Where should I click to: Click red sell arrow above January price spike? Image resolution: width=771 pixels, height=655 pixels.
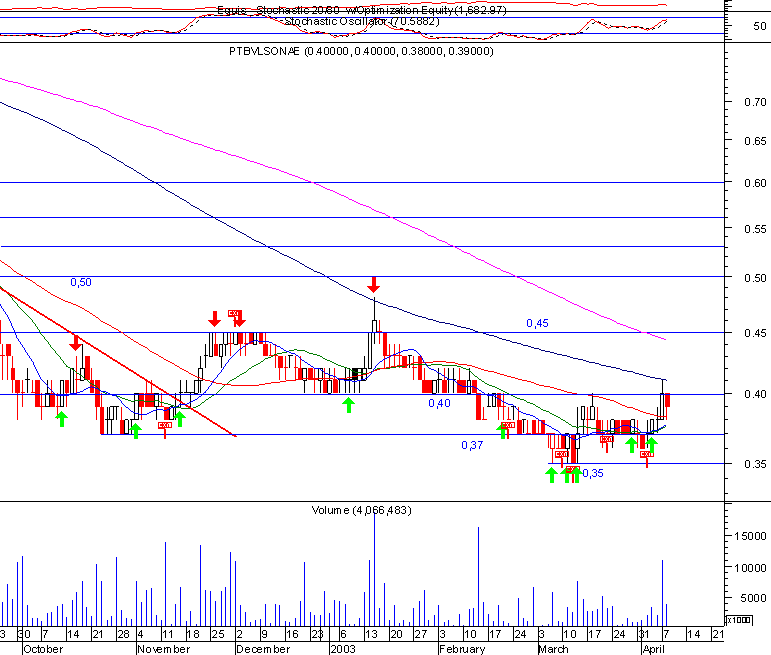(374, 284)
